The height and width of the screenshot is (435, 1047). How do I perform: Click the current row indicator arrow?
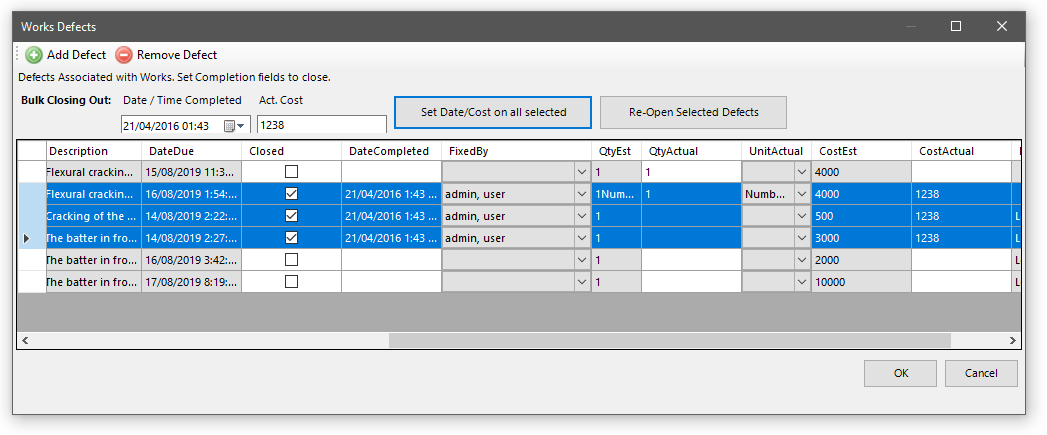26,238
